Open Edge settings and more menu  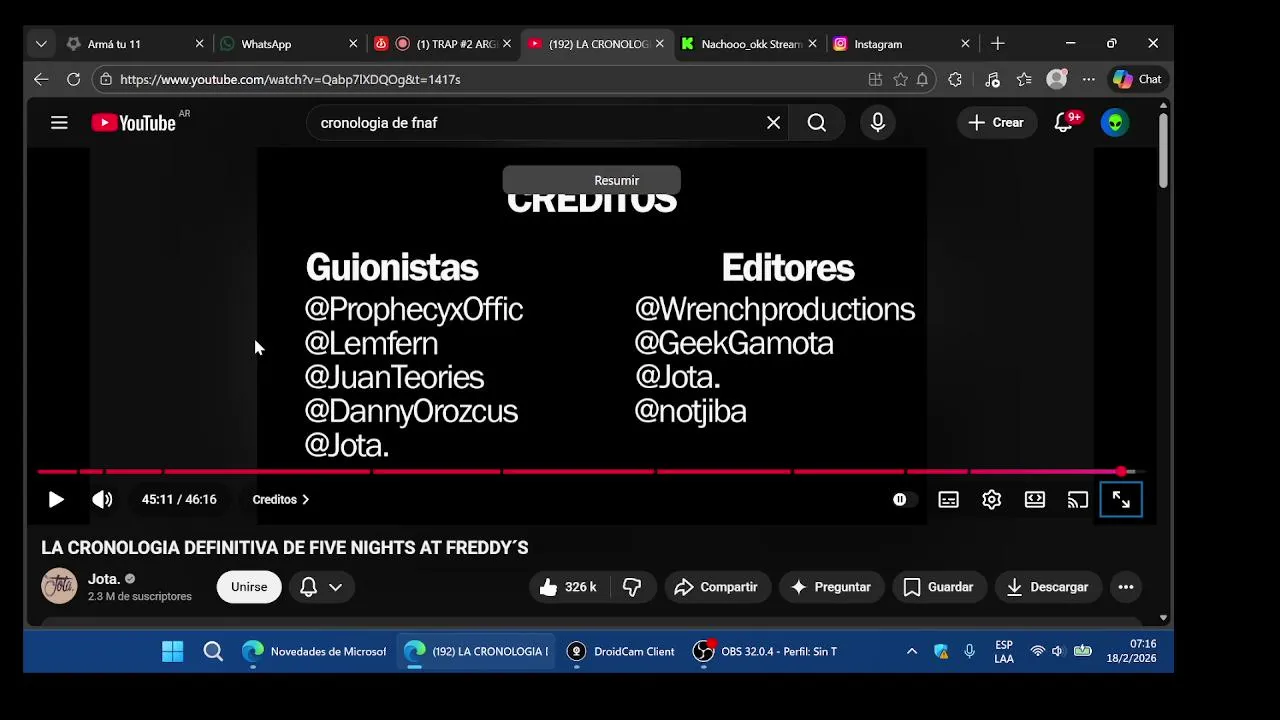(x=1089, y=79)
